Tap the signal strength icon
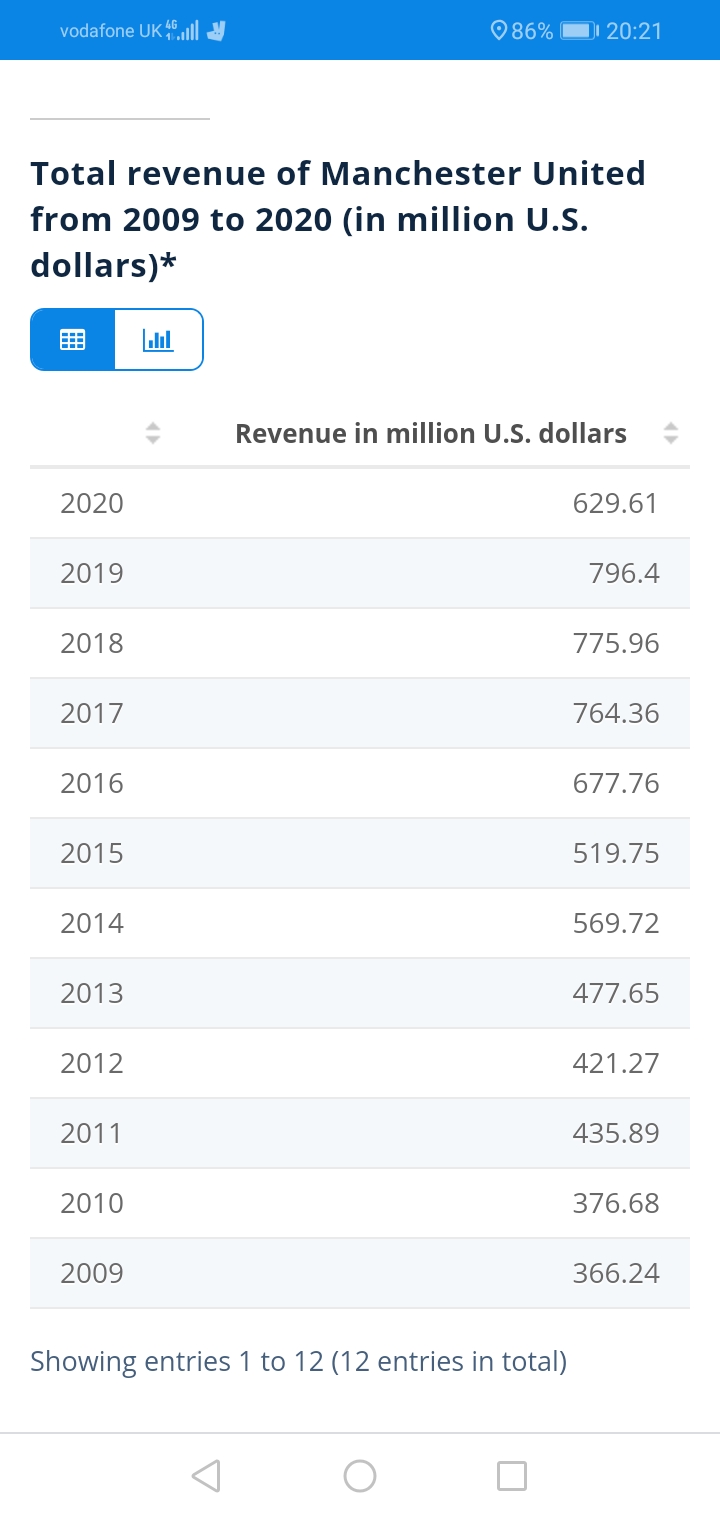The width and height of the screenshot is (720, 1520). point(183,31)
